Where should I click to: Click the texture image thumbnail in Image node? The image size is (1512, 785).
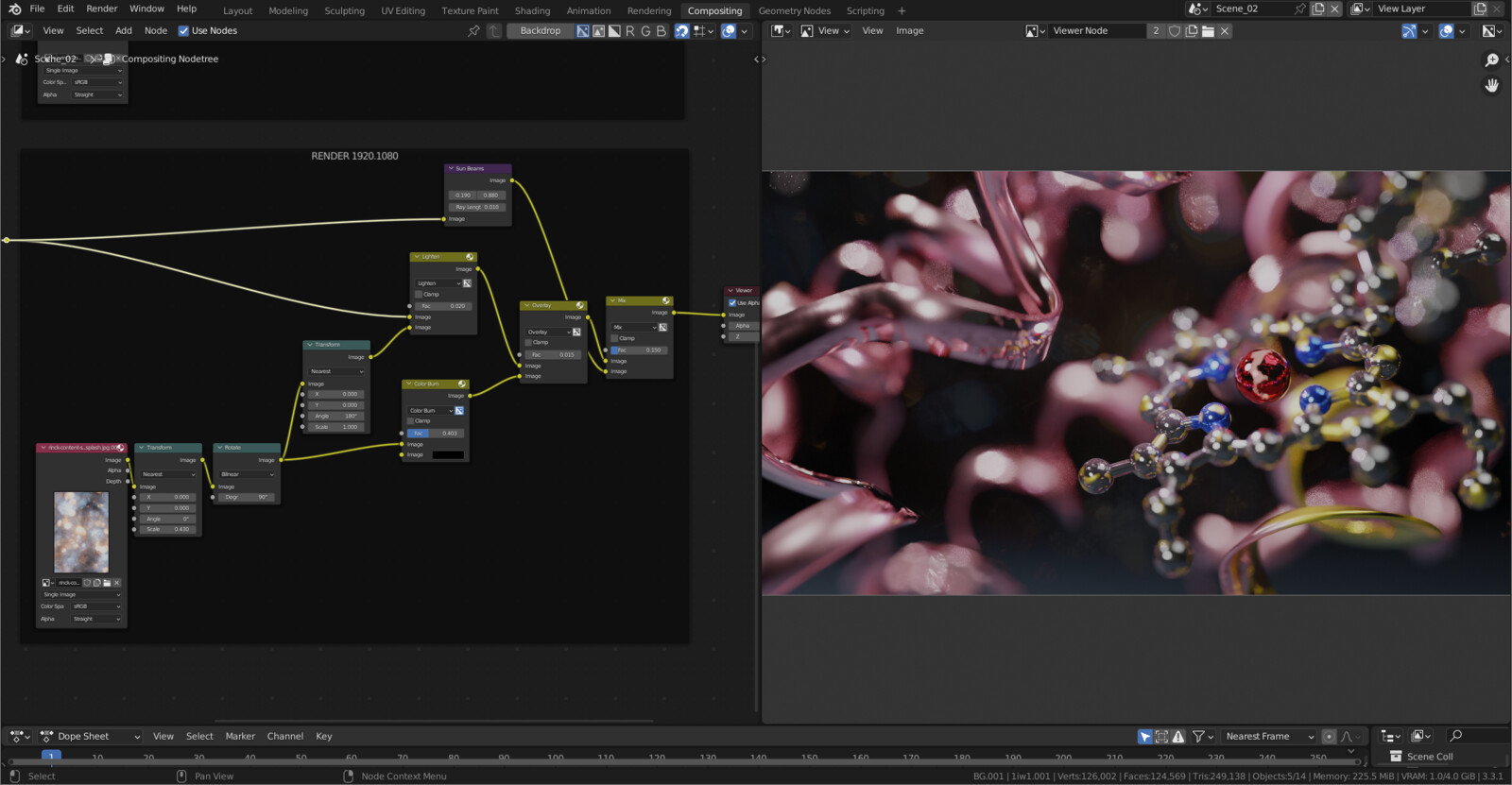81,533
